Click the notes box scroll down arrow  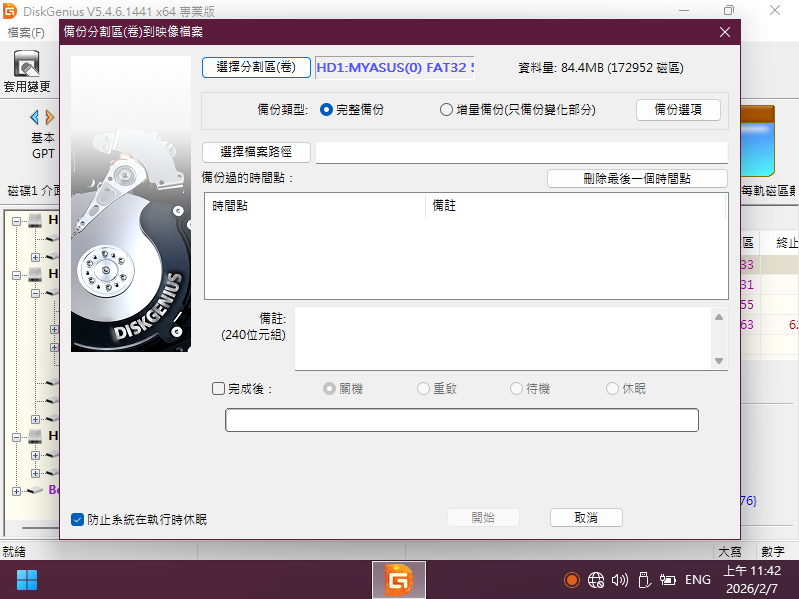point(719,361)
